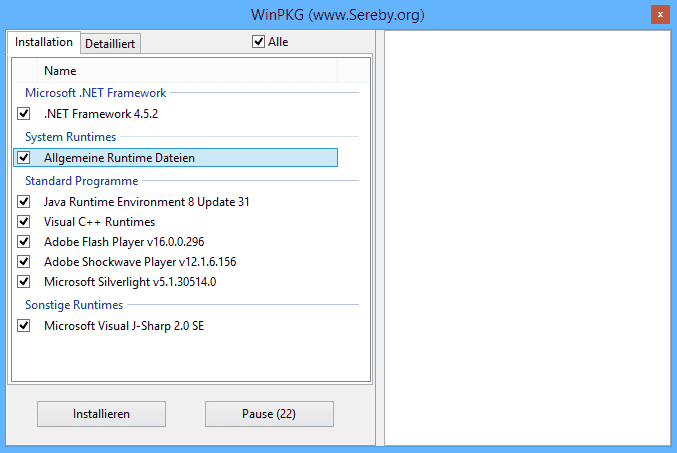
Task: Select the Sonstige Runtimes group header
Action: [74, 305]
